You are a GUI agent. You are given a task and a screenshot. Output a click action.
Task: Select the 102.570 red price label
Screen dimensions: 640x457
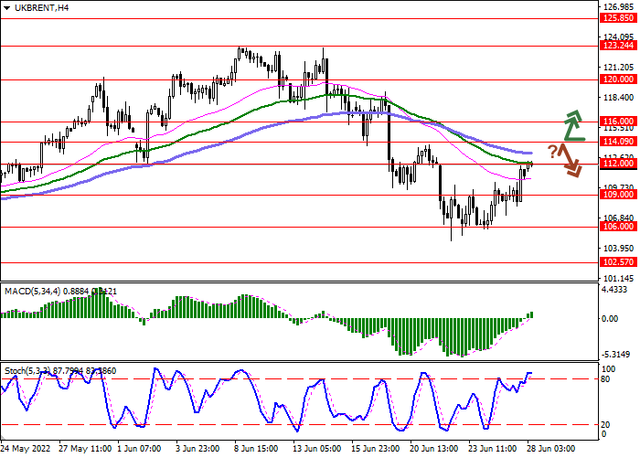click(619, 262)
